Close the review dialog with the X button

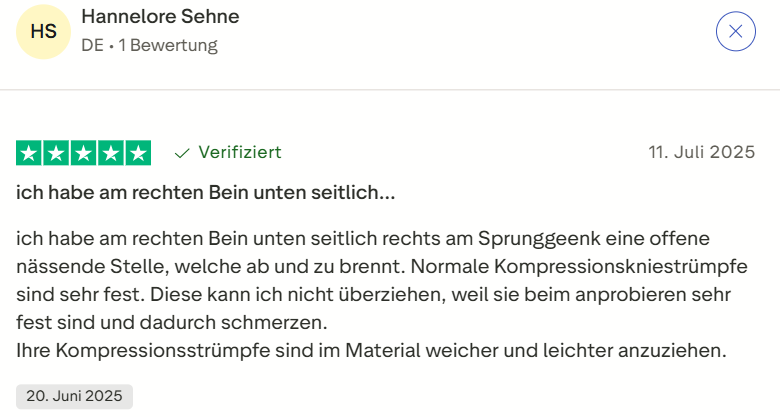(x=735, y=31)
